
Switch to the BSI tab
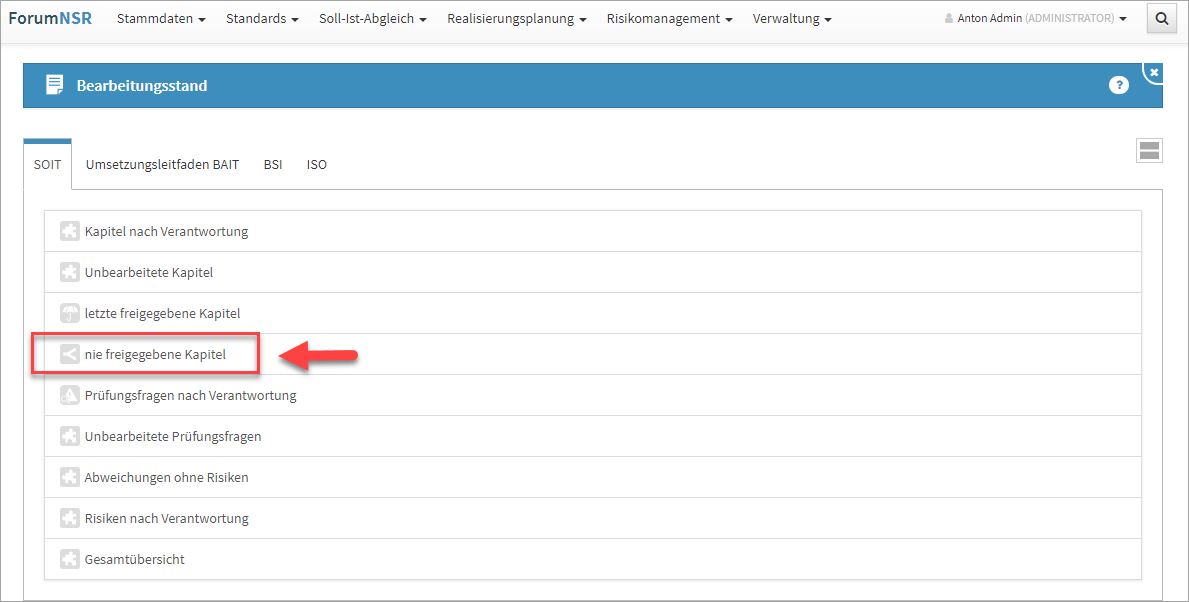click(x=273, y=165)
